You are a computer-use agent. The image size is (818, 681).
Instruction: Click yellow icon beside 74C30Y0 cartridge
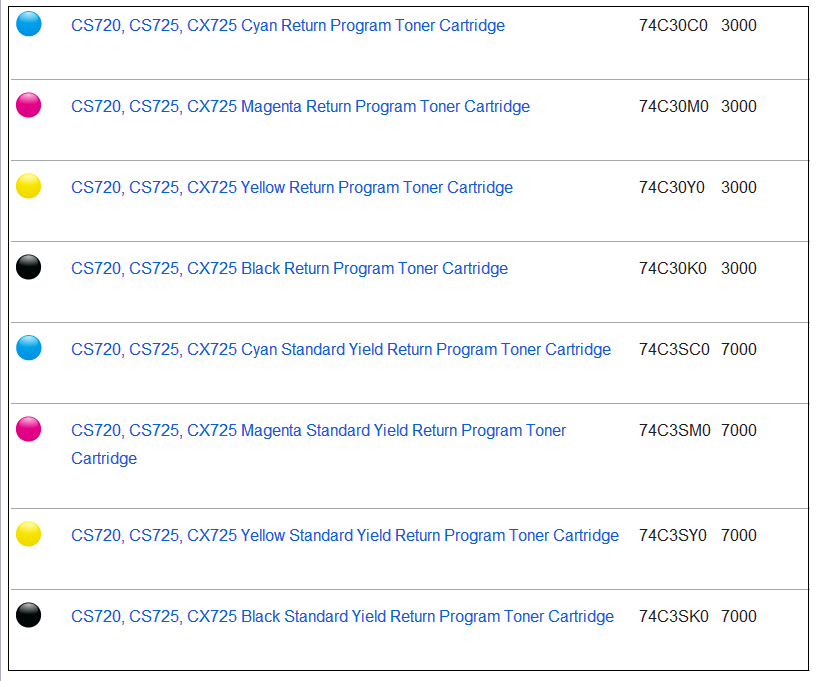[29, 186]
